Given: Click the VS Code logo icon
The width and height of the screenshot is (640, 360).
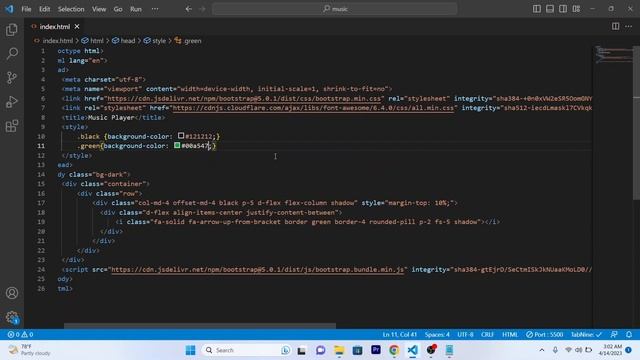Looking at the screenshot, I should [x=9, y=9].
